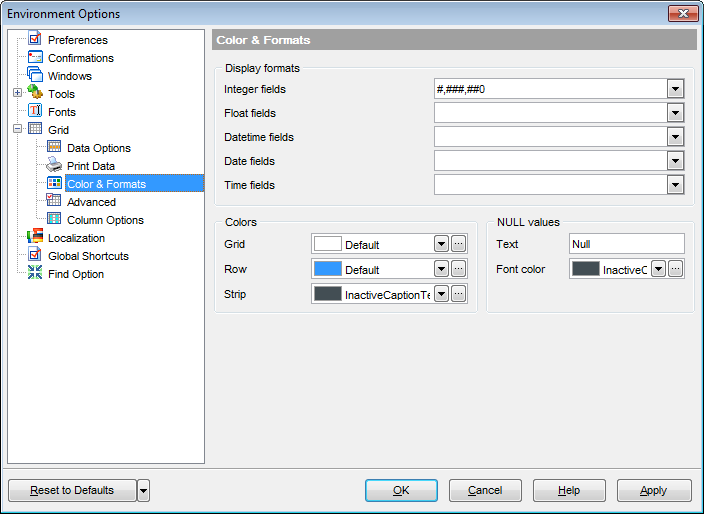The image size is (704, 514).
Task: Click the white Grid color swatch
Action: [328, 244]
